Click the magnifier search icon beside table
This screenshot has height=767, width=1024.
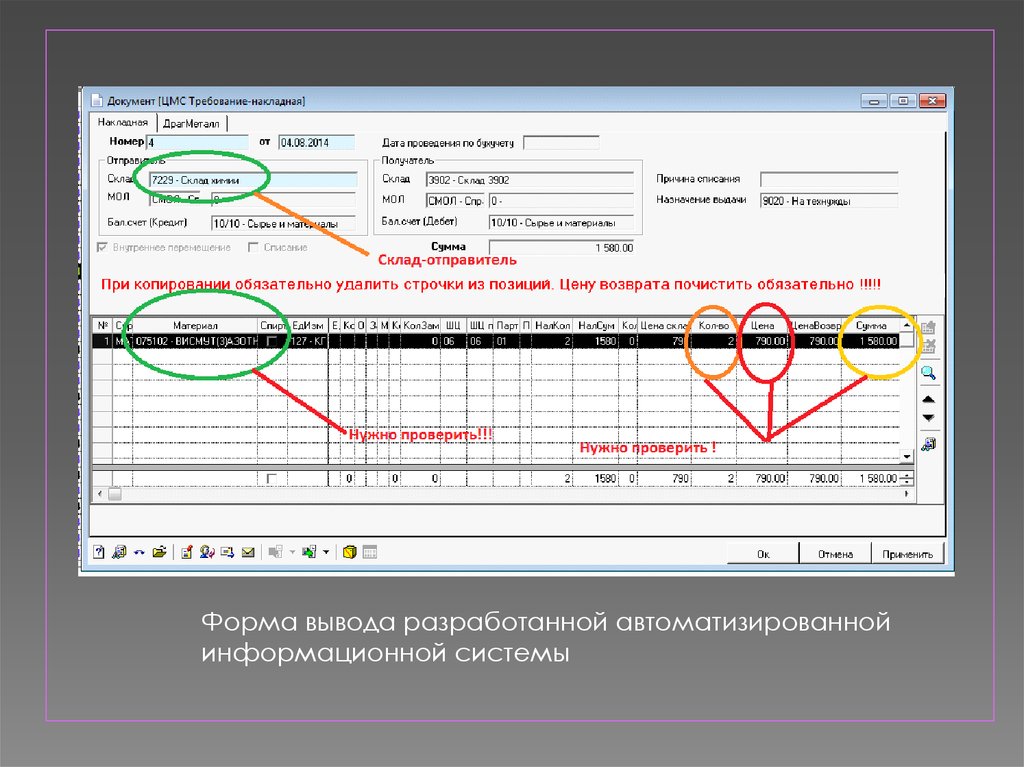coord(928,373)
